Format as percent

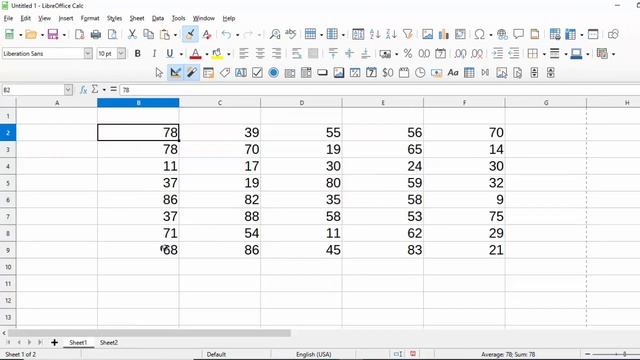pos(408,53)
